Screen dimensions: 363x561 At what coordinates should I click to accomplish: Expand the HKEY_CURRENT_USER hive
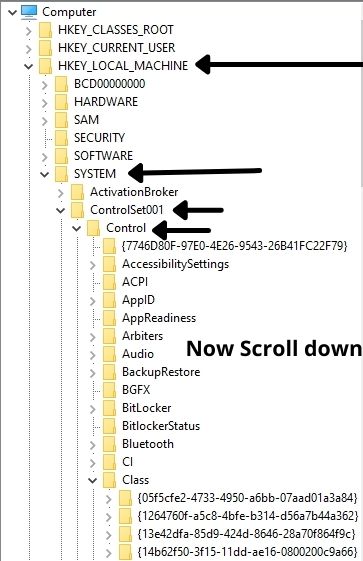coord(29,48)
